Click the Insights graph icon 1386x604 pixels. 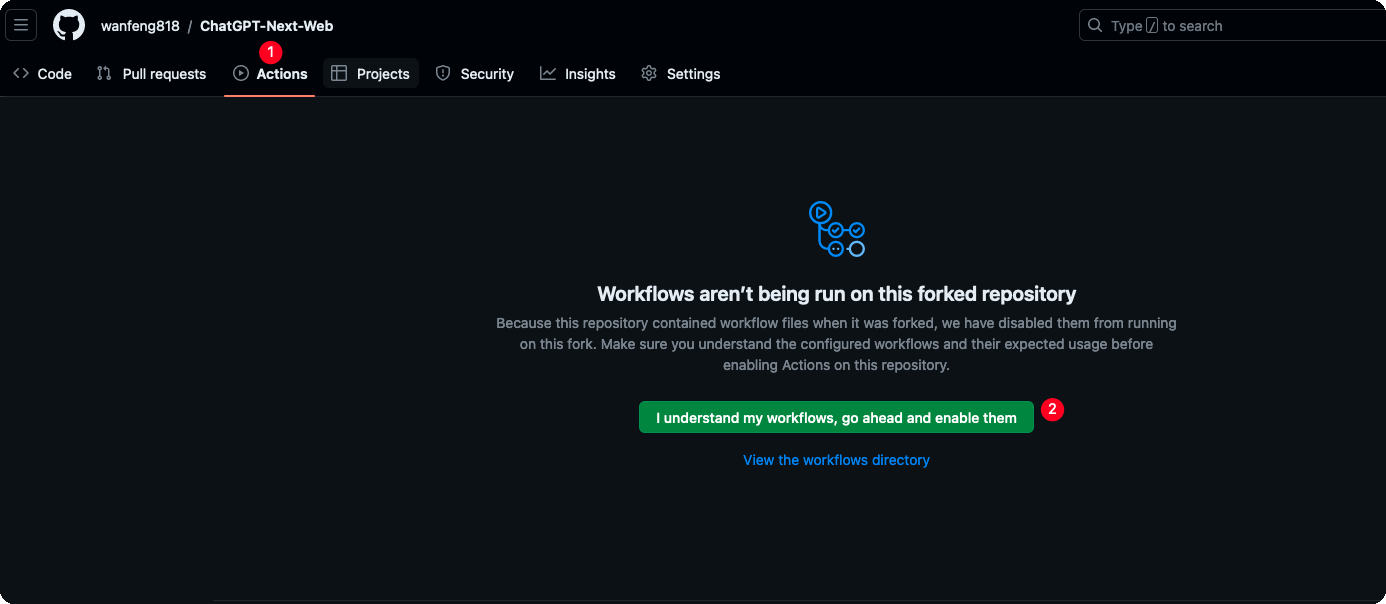click(x=548, y=74)
